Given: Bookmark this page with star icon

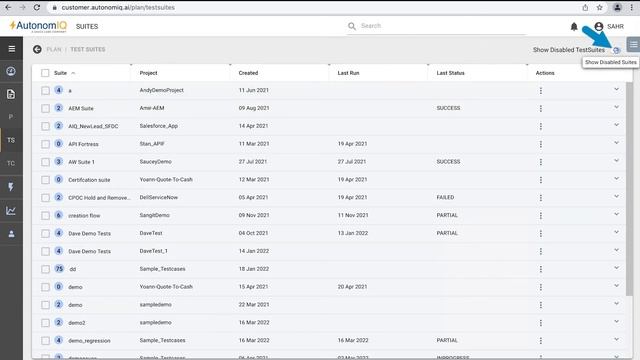Looking at the screenshot, I should tap(599, 7).
